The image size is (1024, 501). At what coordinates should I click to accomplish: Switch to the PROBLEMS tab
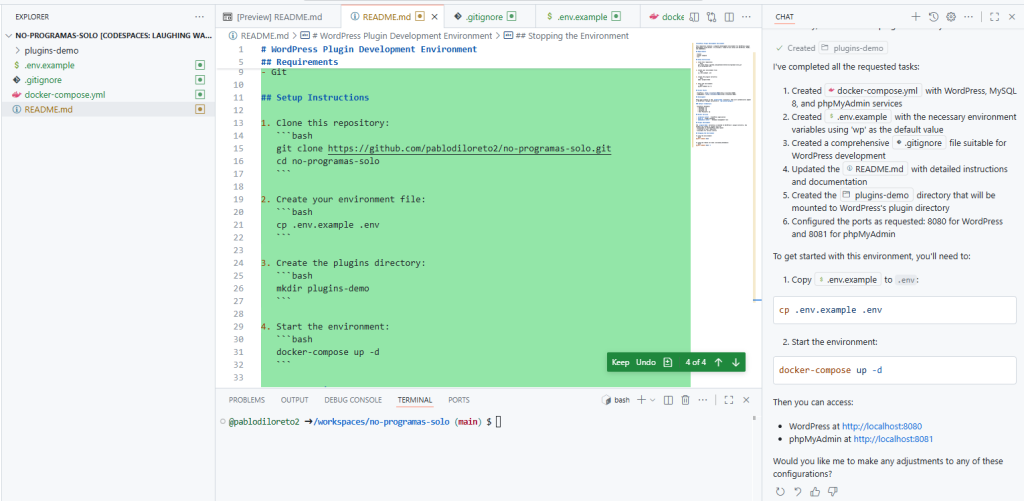coord(246,400)
